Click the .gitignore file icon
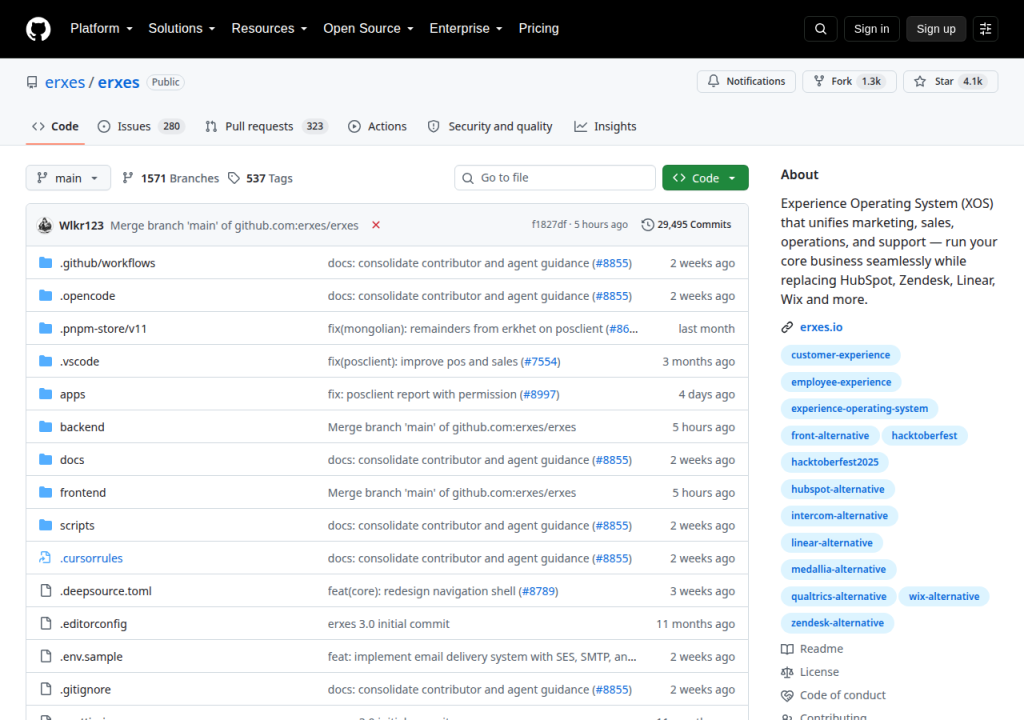The image size is (1024, 720). [x=45, y=689]
